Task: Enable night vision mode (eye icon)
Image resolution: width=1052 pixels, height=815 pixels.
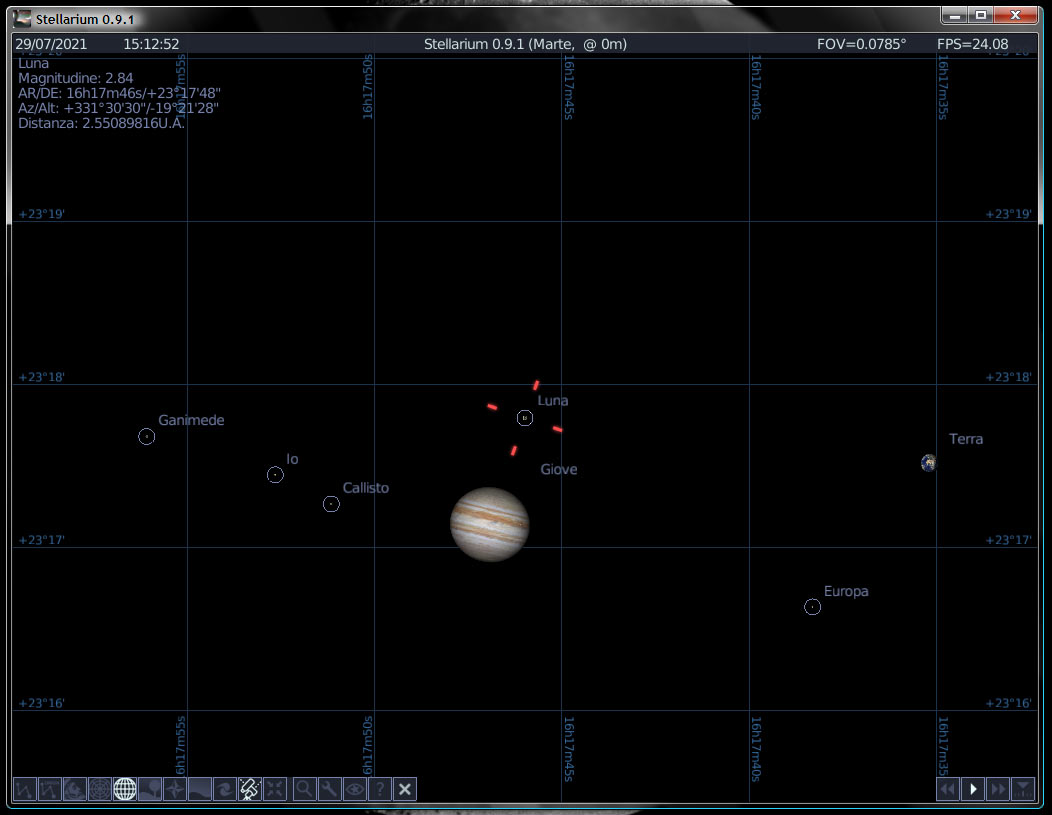Action: [x=354, y=789]
